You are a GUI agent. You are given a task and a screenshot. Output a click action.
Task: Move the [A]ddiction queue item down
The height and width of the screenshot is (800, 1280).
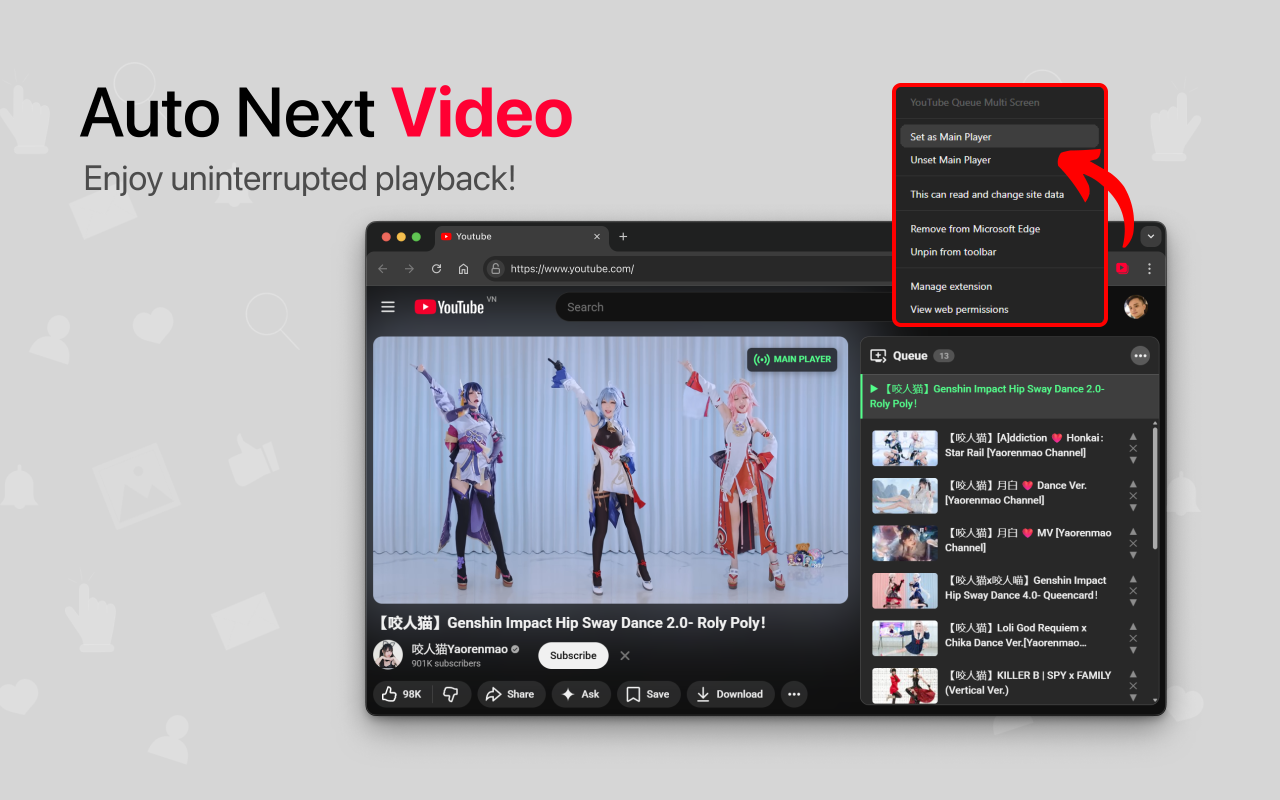coord(1133,460)
